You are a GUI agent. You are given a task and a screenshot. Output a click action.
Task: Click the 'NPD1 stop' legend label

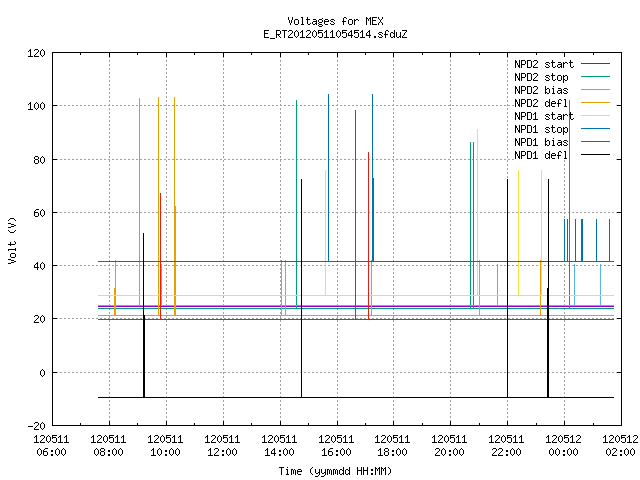pyautogui.click(x=541, y=129)
